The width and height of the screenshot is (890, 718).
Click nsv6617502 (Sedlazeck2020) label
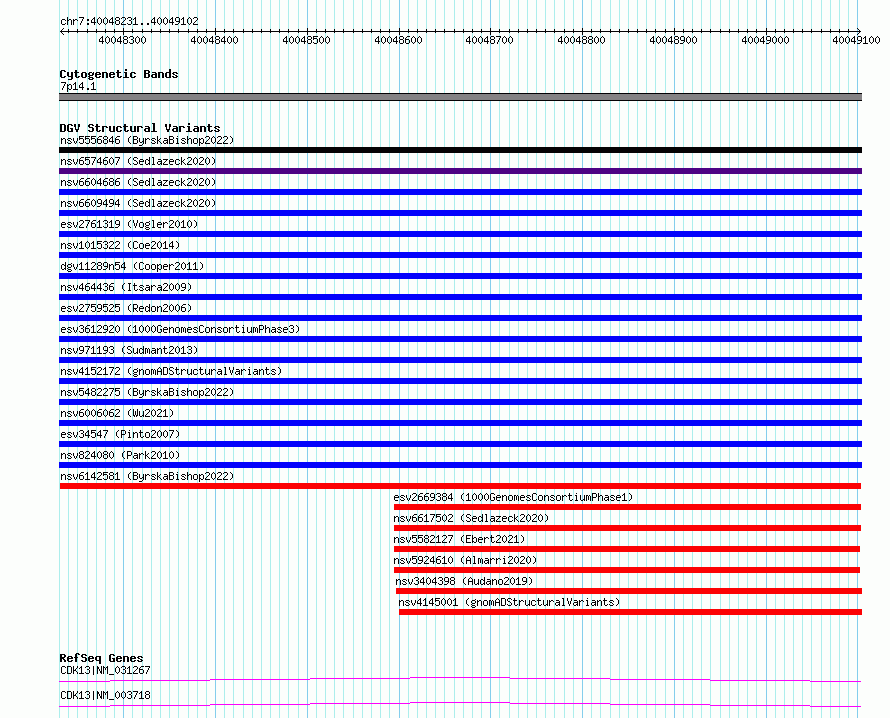(x=471, y=518)
